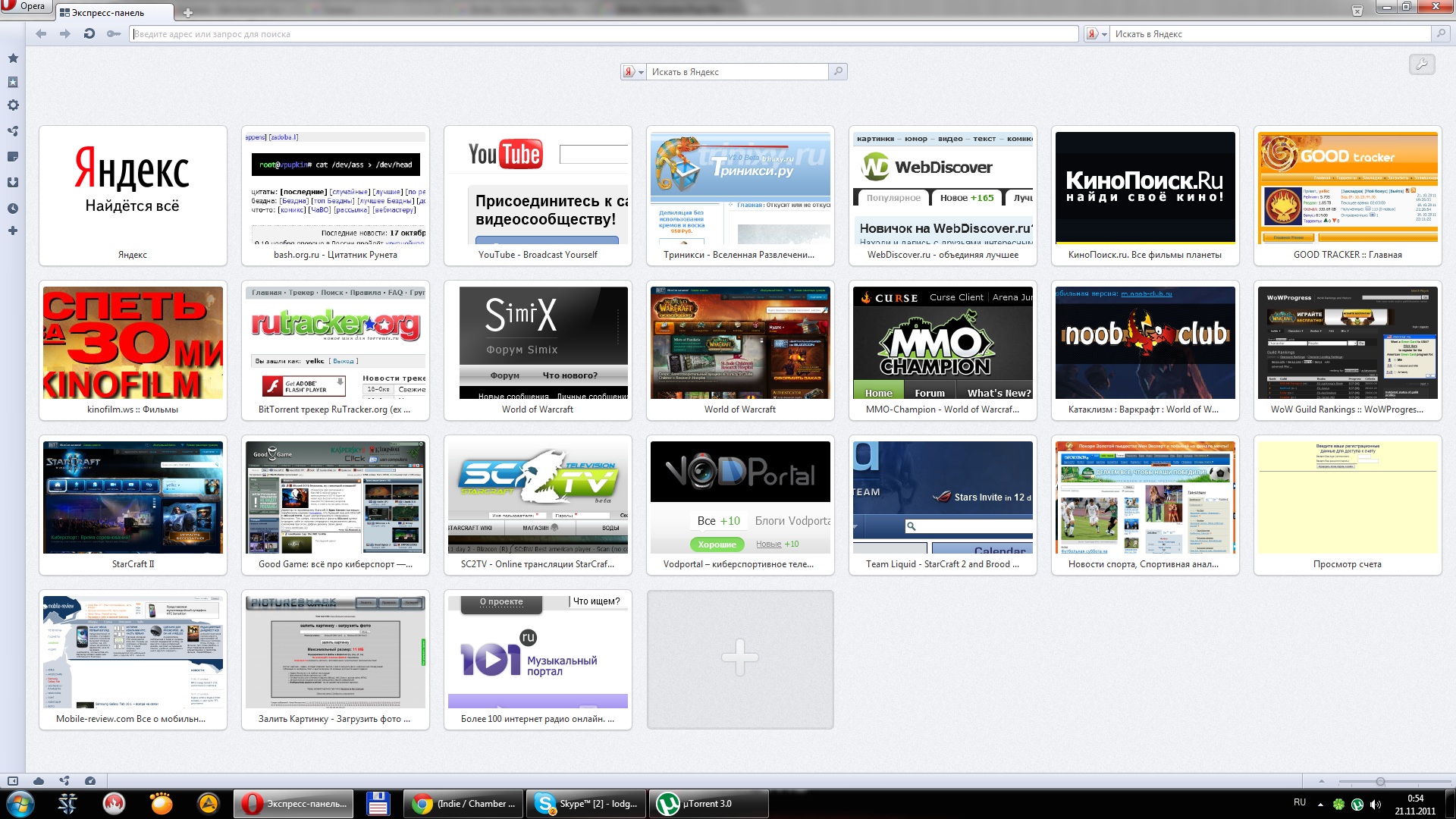1456x819 pixels.
Task: Add a panel with sidebar plus icon
Action: click(13, 231)
